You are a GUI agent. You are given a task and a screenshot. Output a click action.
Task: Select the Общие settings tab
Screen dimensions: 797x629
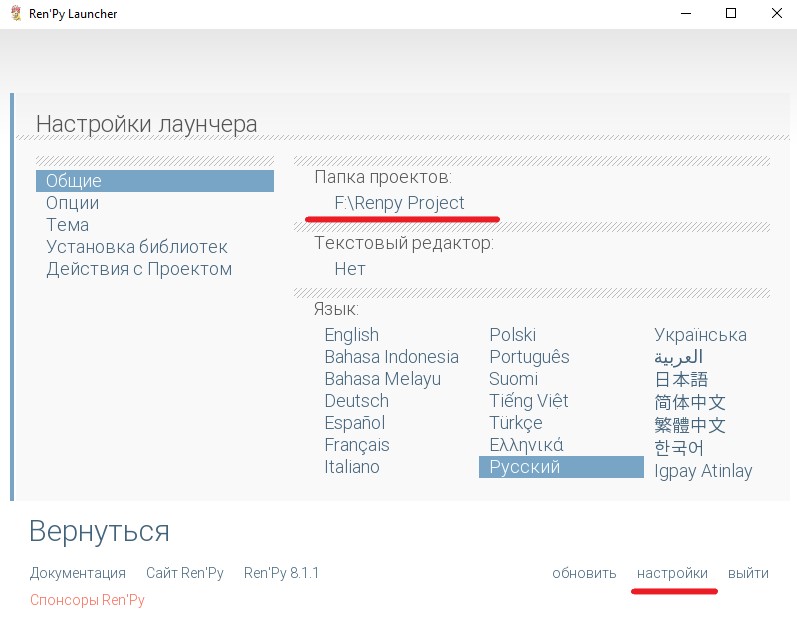[74, 181]
